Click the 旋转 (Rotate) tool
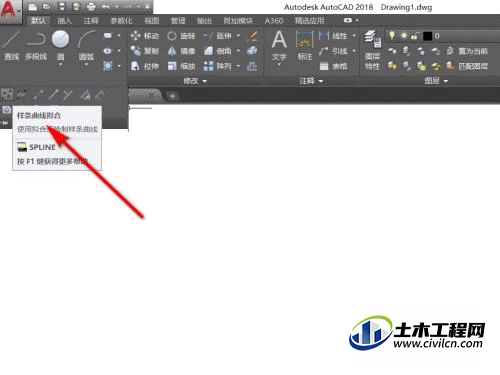Viewport: 500px width, 375px height. point(181,36)
